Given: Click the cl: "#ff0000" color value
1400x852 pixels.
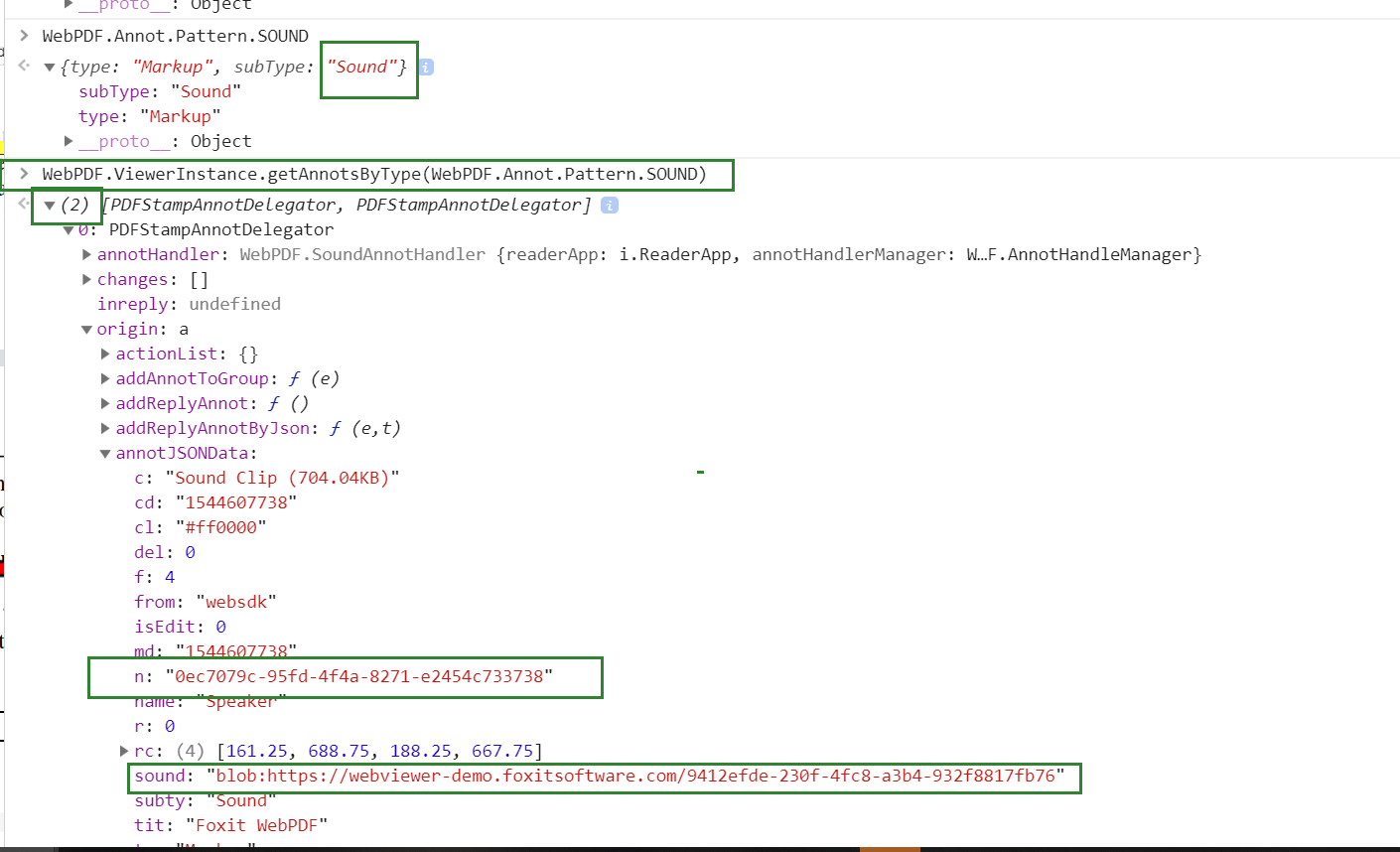Looking at the screenshot, I should (x=220, y=527).
